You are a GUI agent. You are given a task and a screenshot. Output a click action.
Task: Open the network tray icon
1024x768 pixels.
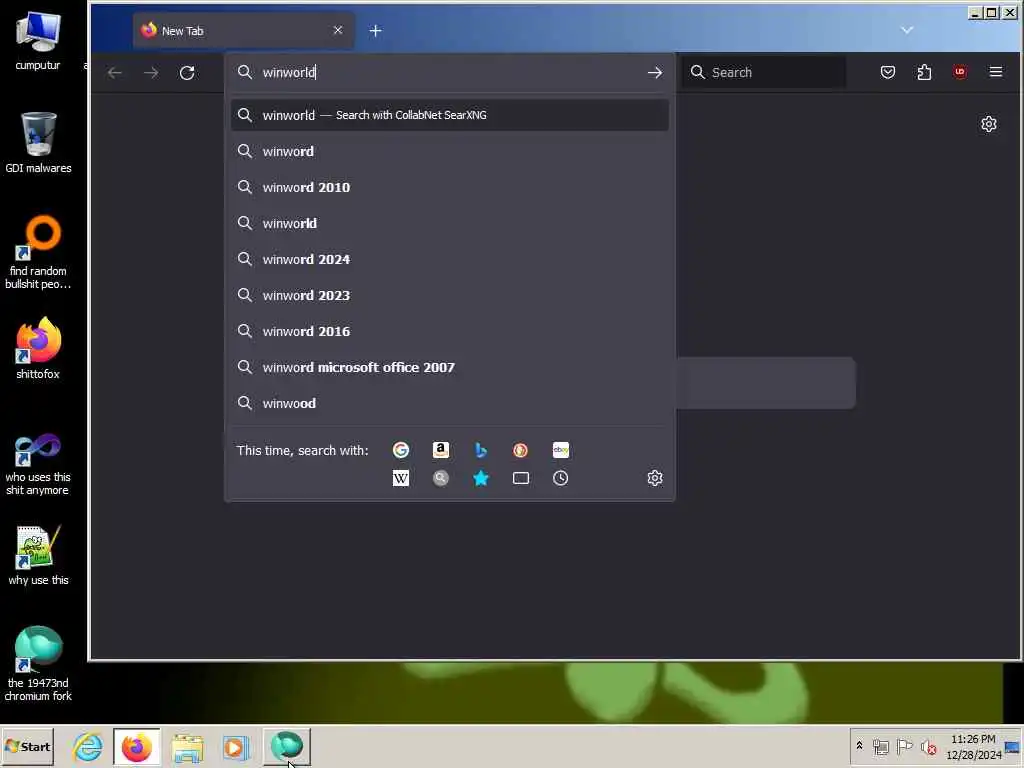[x=880, y=746]
